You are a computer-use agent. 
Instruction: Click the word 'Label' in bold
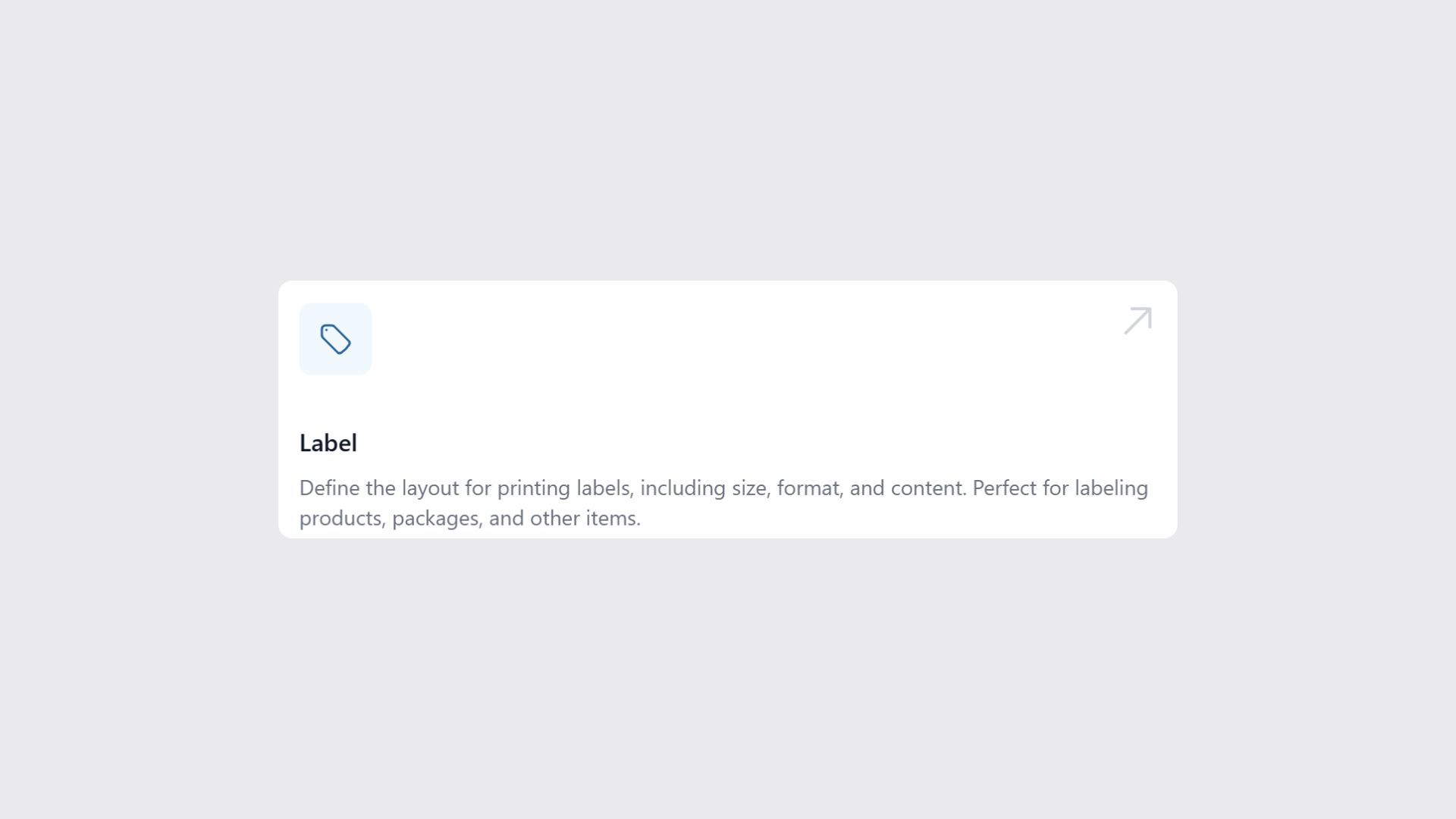[x=328, y=443]
